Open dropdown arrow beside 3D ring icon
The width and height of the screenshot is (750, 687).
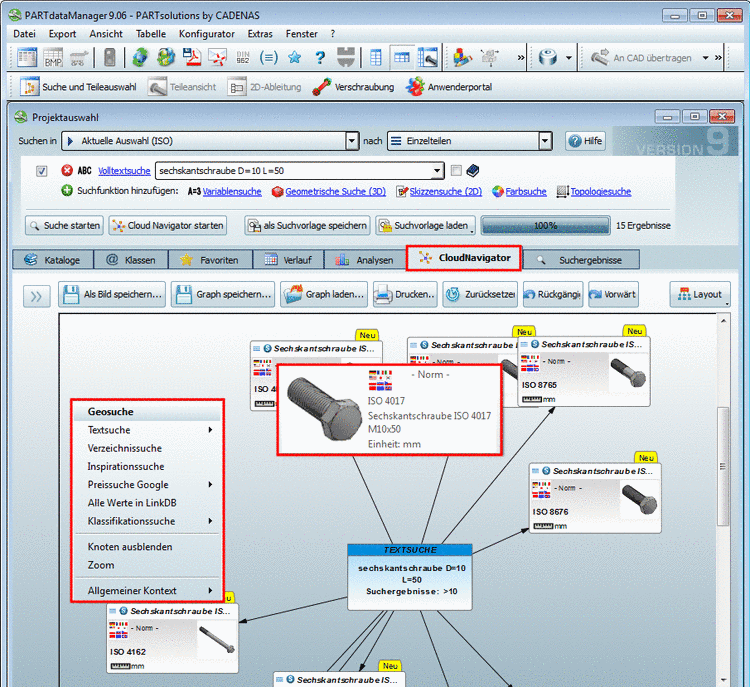(x=569, y=58)
